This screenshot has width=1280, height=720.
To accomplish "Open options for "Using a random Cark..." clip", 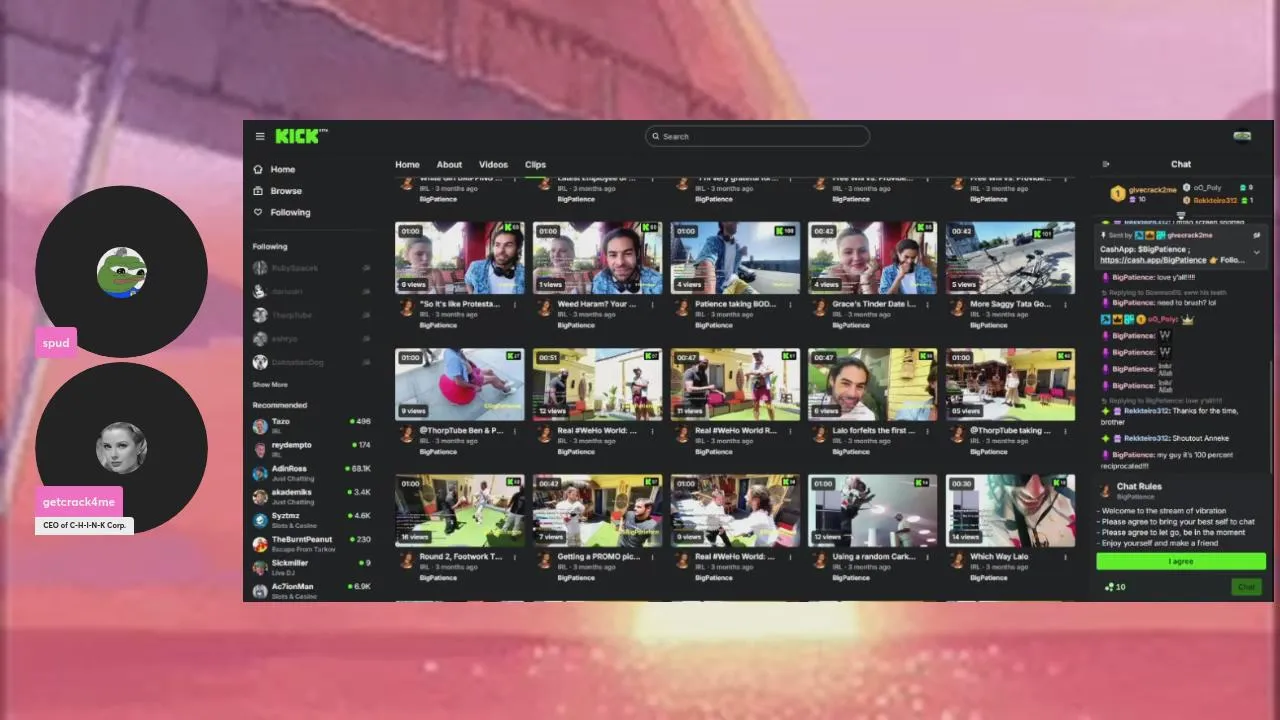I will click(x=928, y=557).
